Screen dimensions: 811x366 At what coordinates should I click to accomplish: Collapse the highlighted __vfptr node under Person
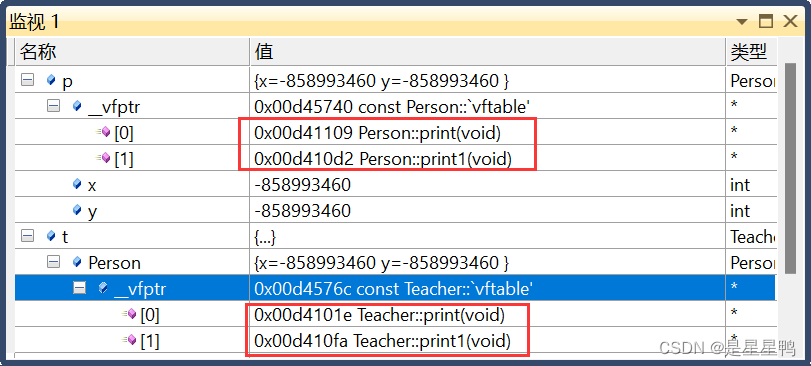click(x=79, y=288)
